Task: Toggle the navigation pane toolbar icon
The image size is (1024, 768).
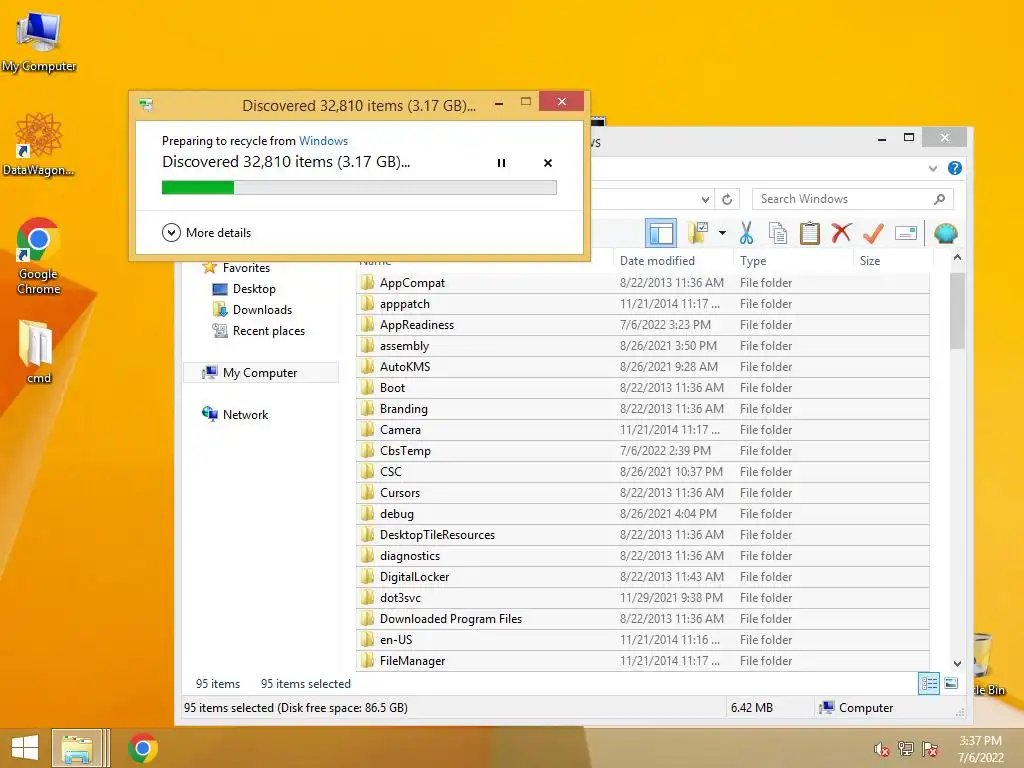Action: [x=661, y=233]
